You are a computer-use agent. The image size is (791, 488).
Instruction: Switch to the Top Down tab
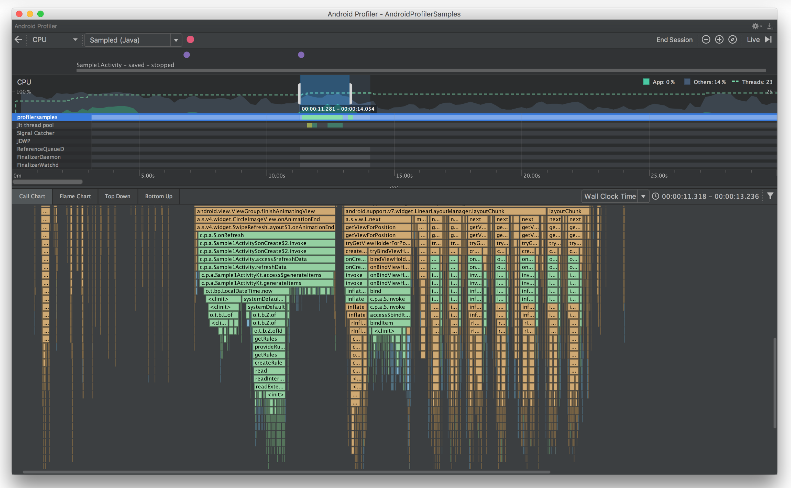(118, 196)
